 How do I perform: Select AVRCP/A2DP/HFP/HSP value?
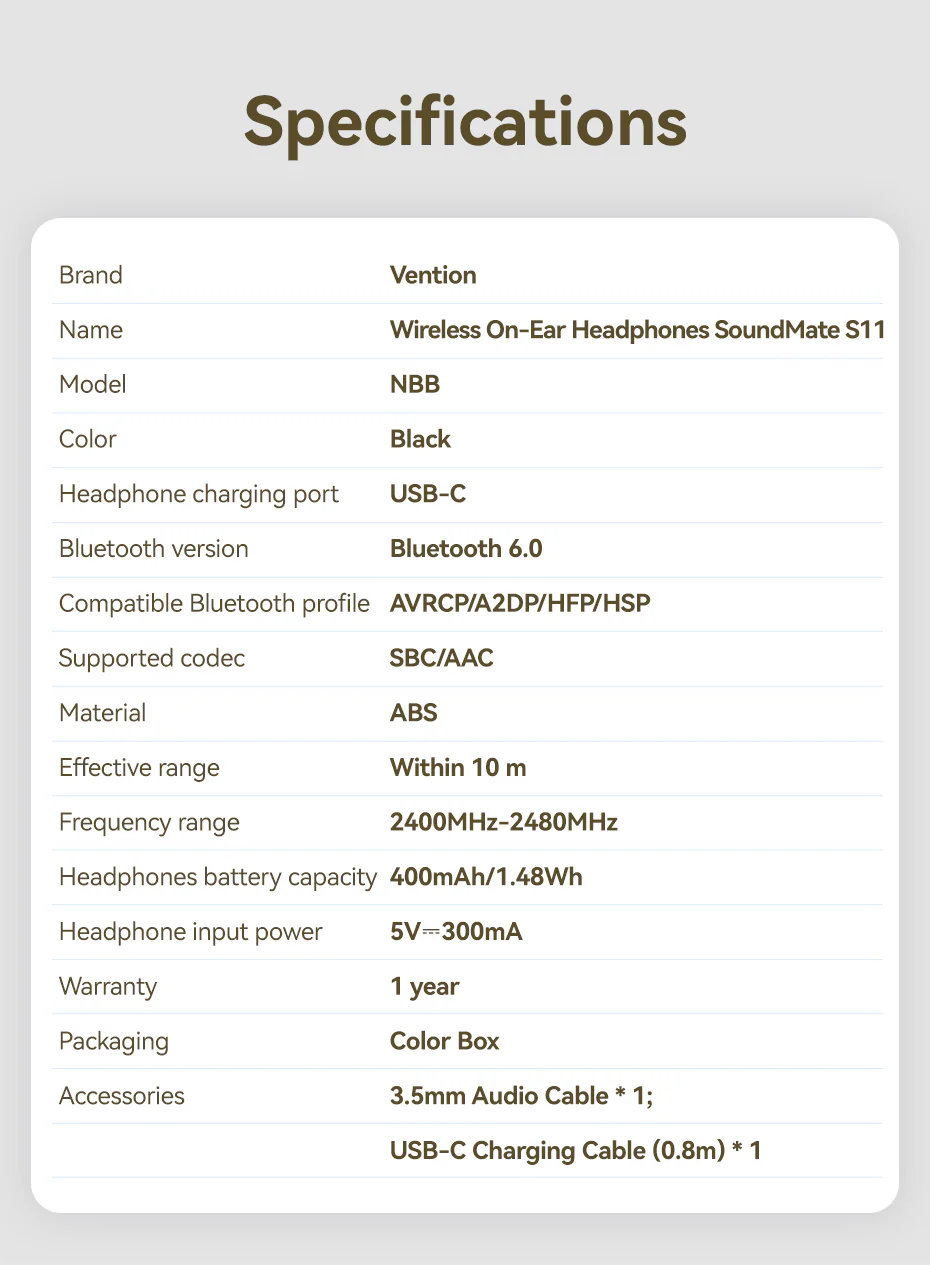pyautogui.click(x=520, y=603)
